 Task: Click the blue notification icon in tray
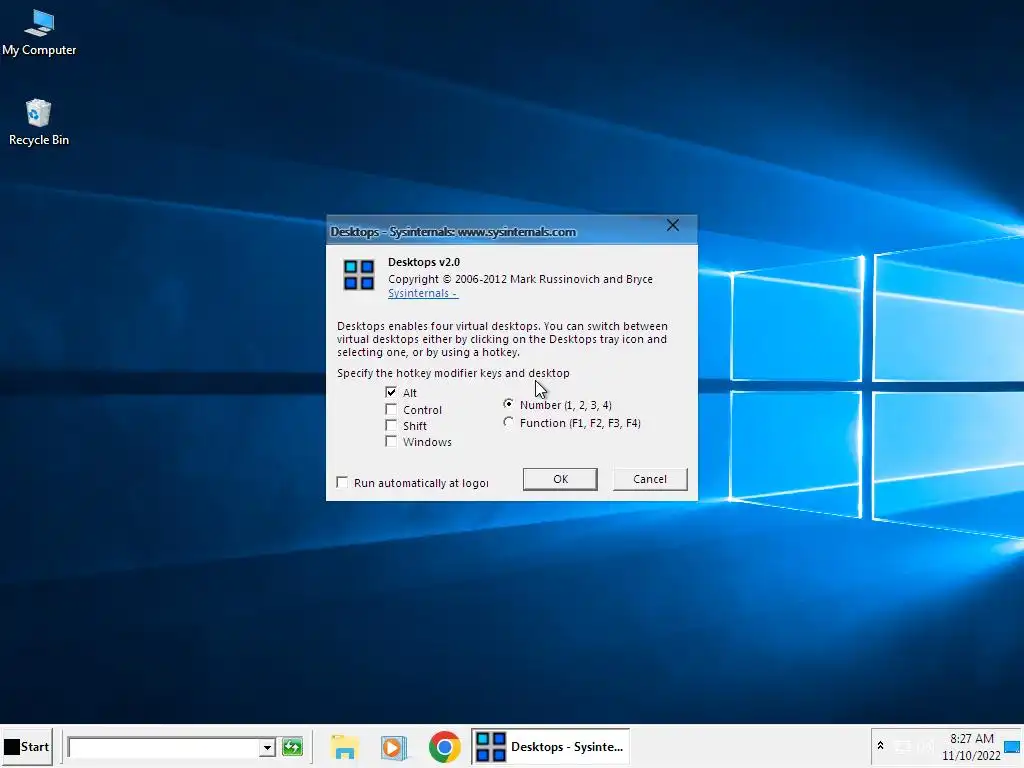(1012, 746)
